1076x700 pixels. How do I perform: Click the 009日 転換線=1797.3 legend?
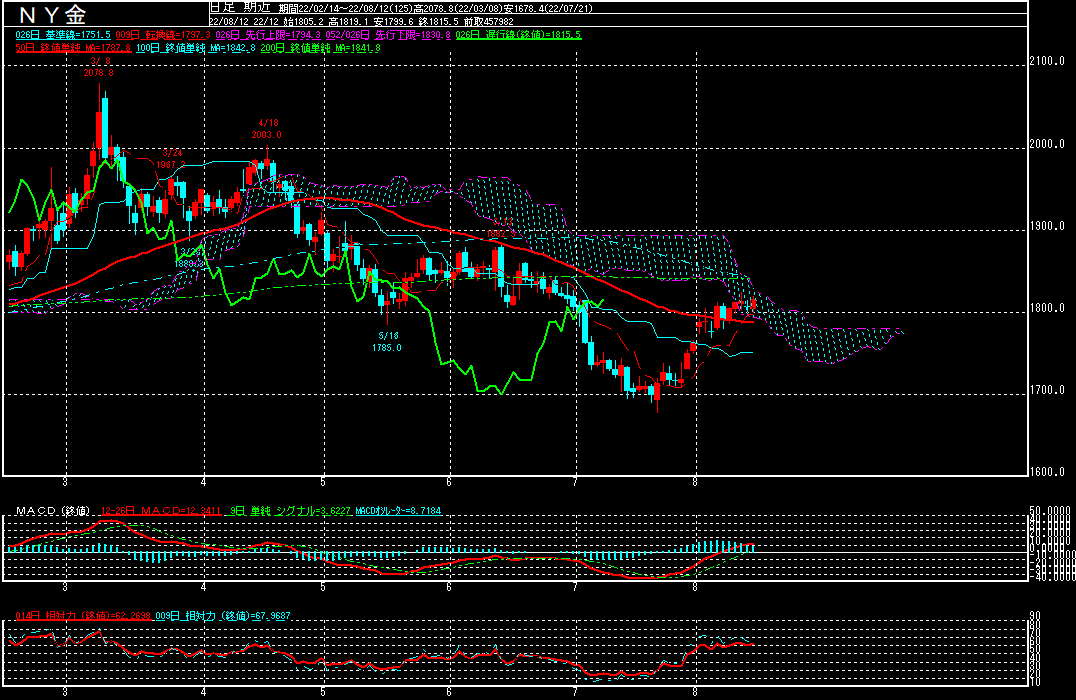point(163,35)
